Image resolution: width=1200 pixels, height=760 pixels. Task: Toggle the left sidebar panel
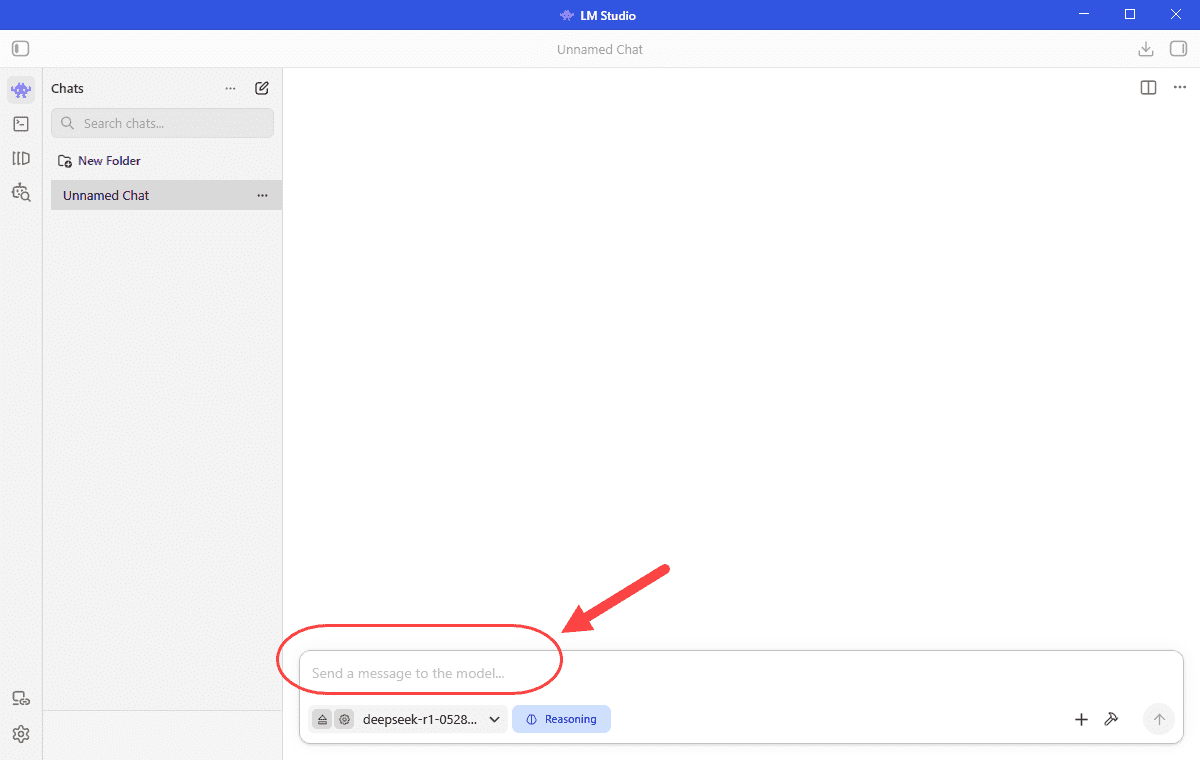click(21, 48)
